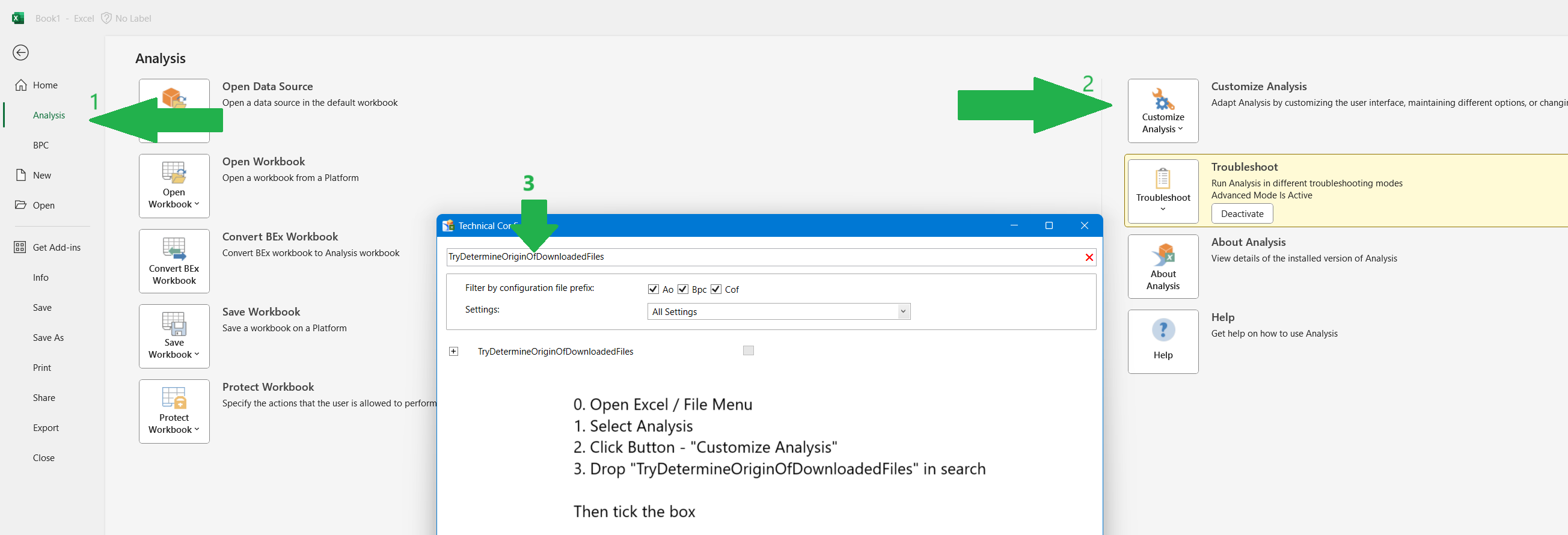Click the Troubleshoot heading text
This screenshot has width=1568, height=535.
1244,167
